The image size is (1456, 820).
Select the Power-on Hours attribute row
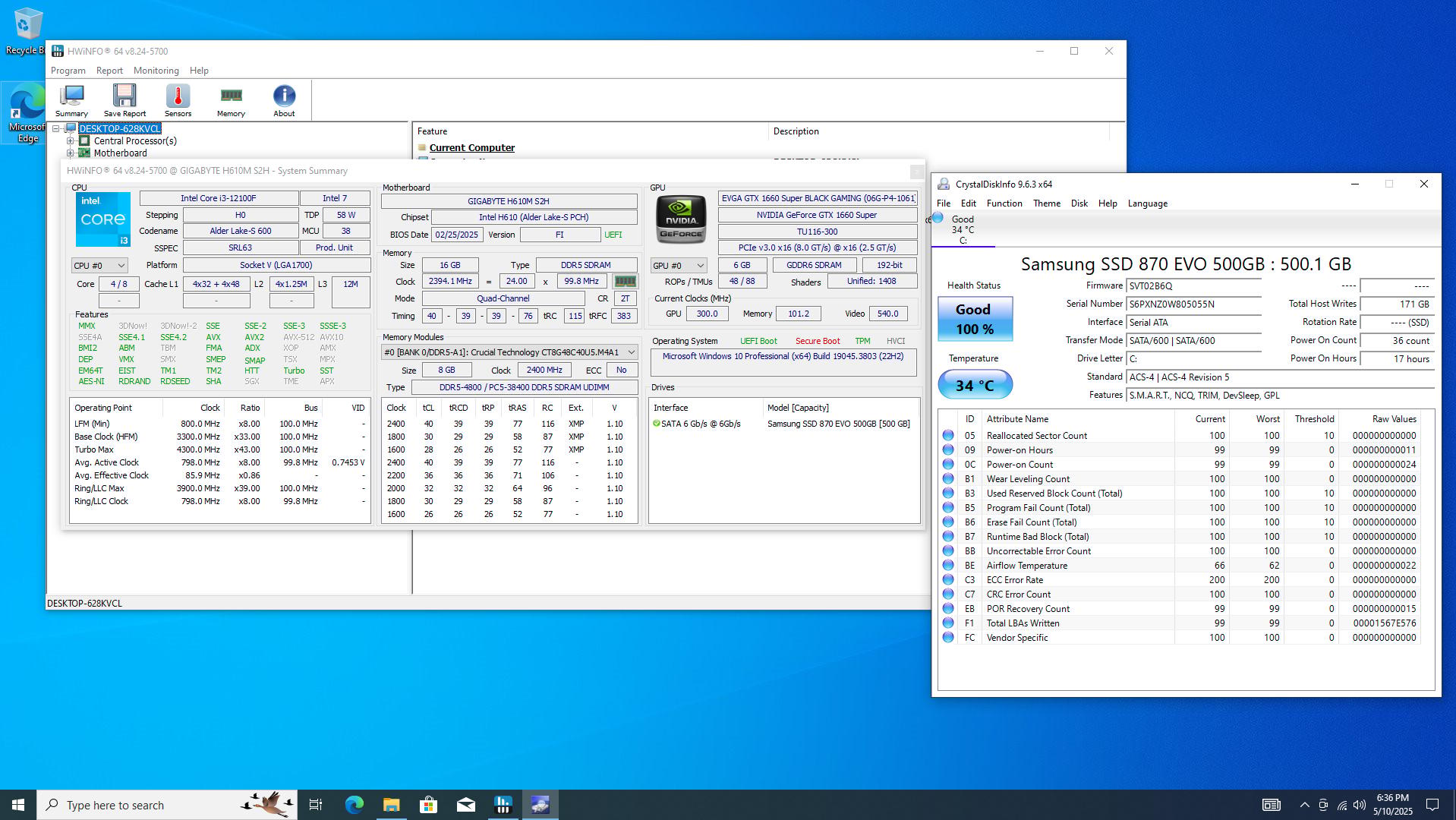point(1180,450)
